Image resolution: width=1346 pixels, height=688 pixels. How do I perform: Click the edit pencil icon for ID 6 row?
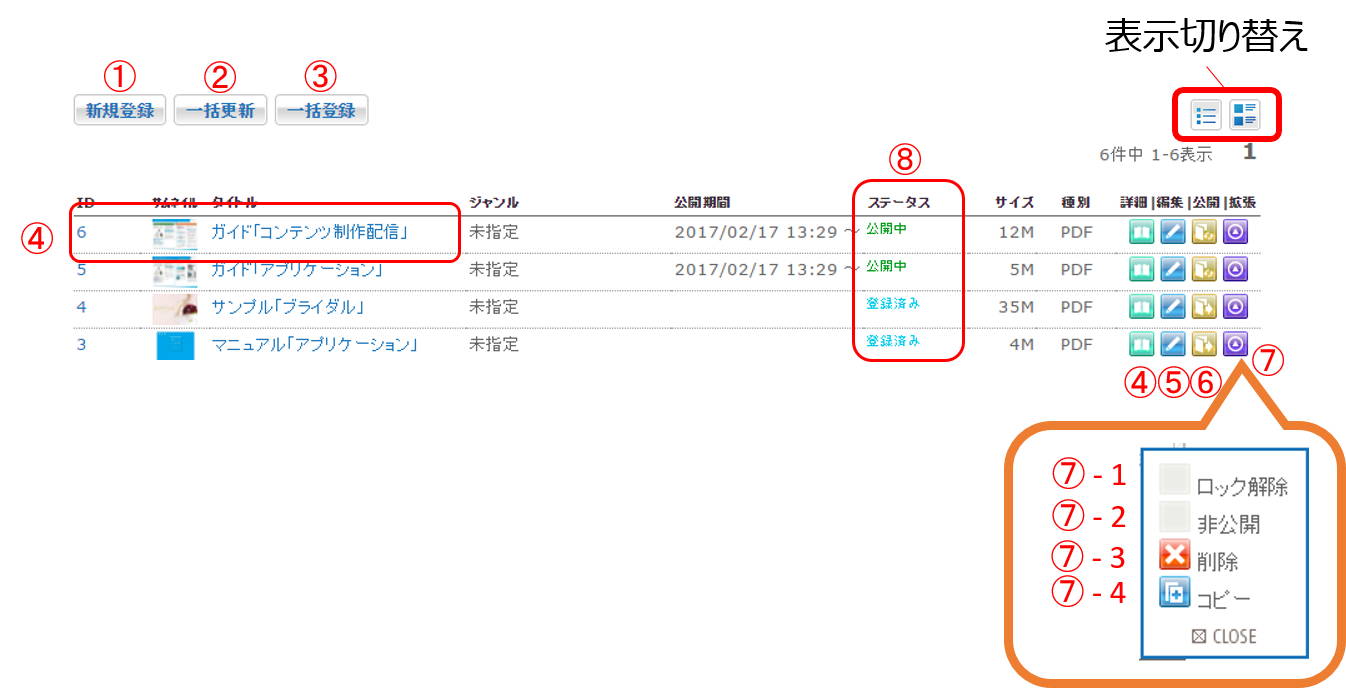pyautogui.click(x=1172, y=233)
